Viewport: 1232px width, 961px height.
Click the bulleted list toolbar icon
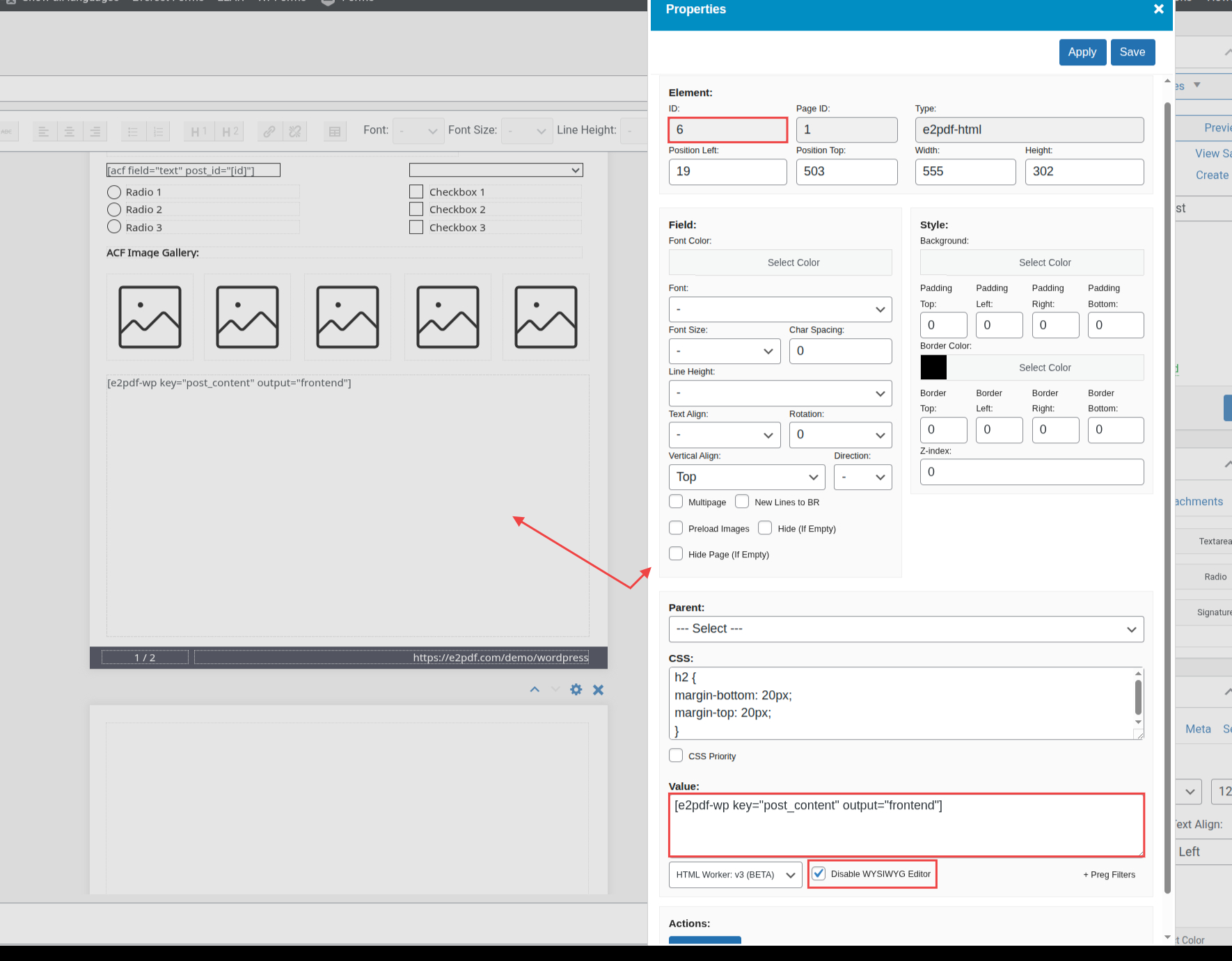click(133, 132)
